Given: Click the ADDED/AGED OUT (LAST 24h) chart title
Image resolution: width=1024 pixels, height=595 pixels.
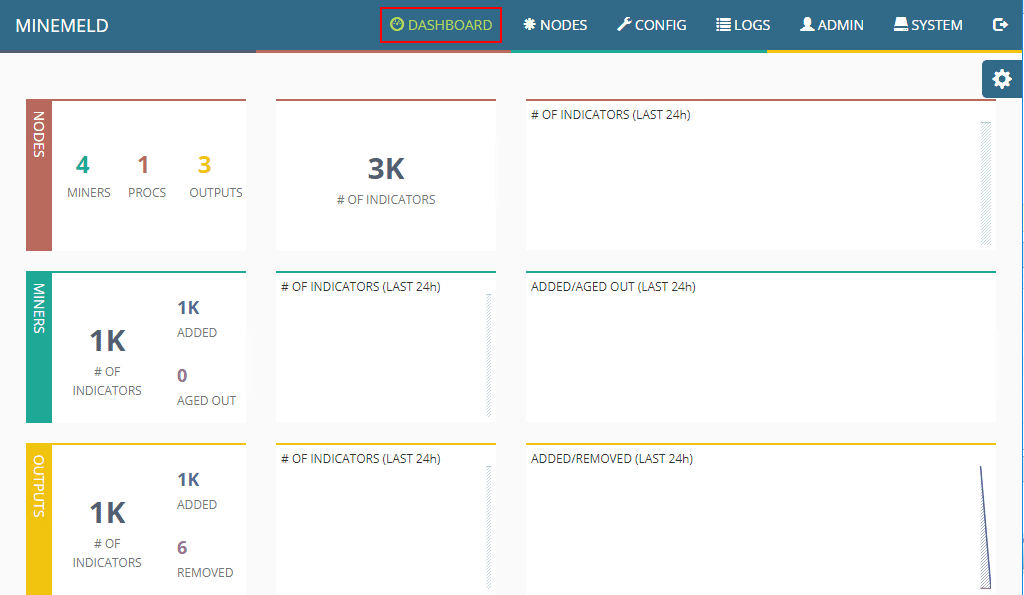Looking at the screenshot, I should [613, 287].
